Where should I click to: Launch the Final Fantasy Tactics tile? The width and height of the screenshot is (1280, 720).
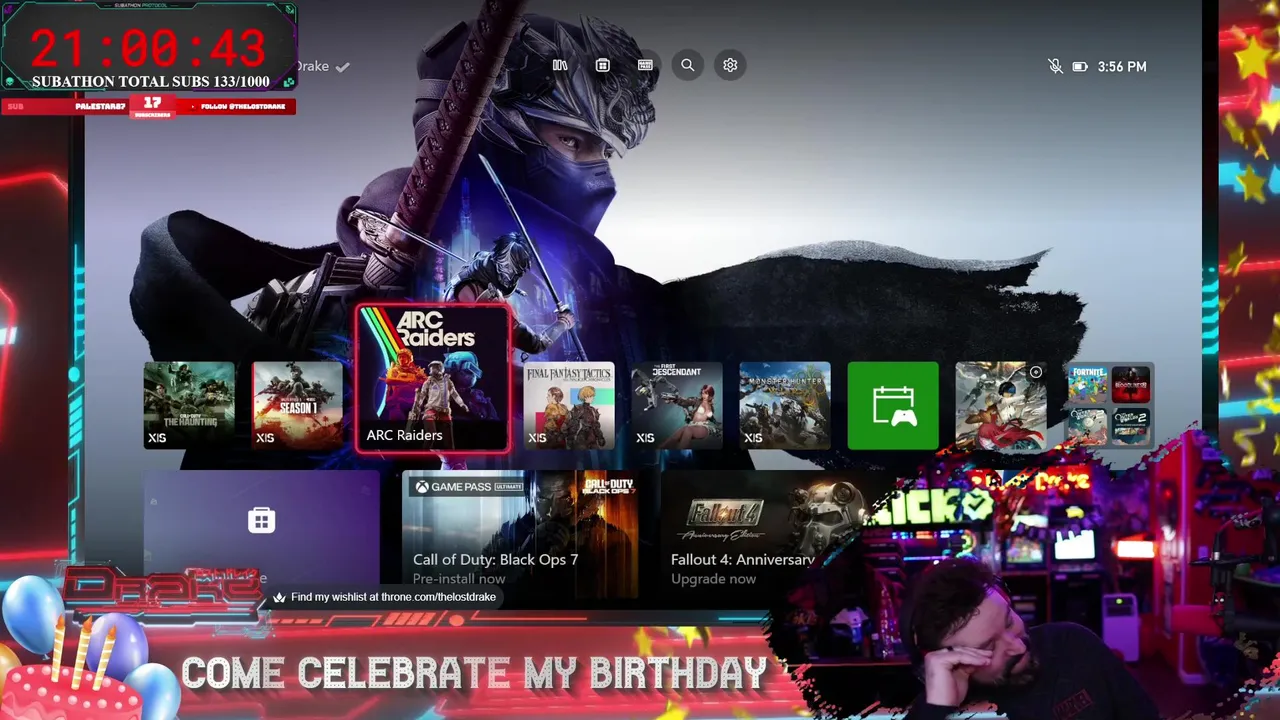(x=569, y=405)
